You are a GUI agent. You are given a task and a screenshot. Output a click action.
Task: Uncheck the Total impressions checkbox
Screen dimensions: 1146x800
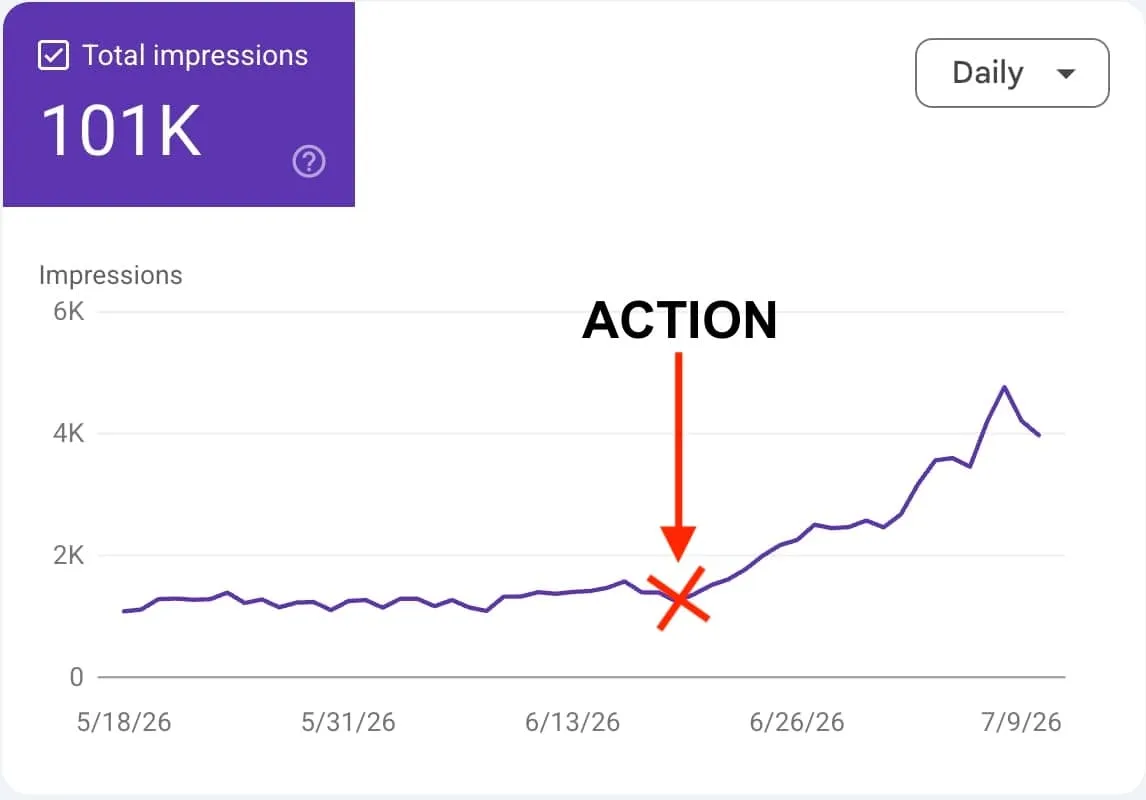53,56
